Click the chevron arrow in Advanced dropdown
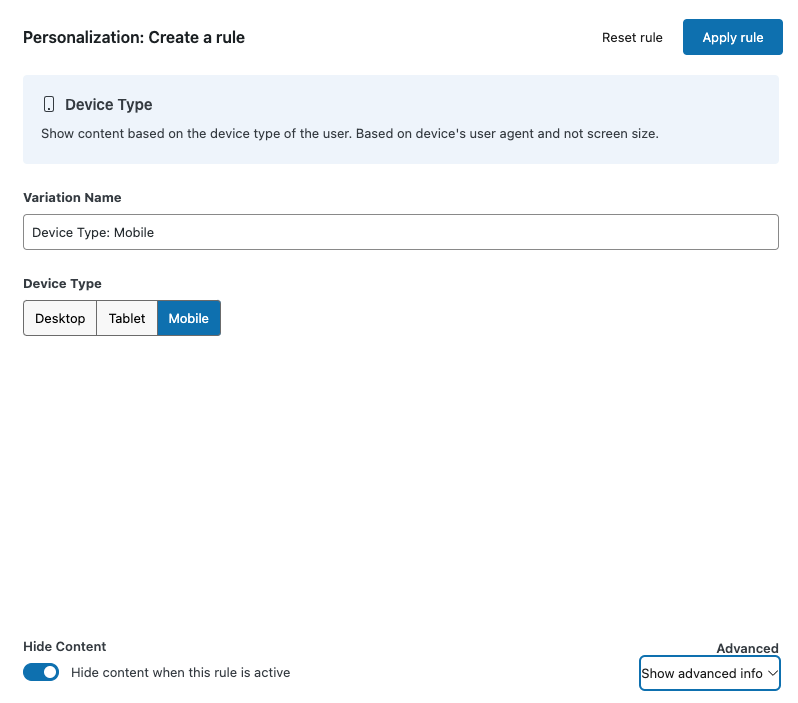Screen dimensions: 798x703 (x=772, y=673)
